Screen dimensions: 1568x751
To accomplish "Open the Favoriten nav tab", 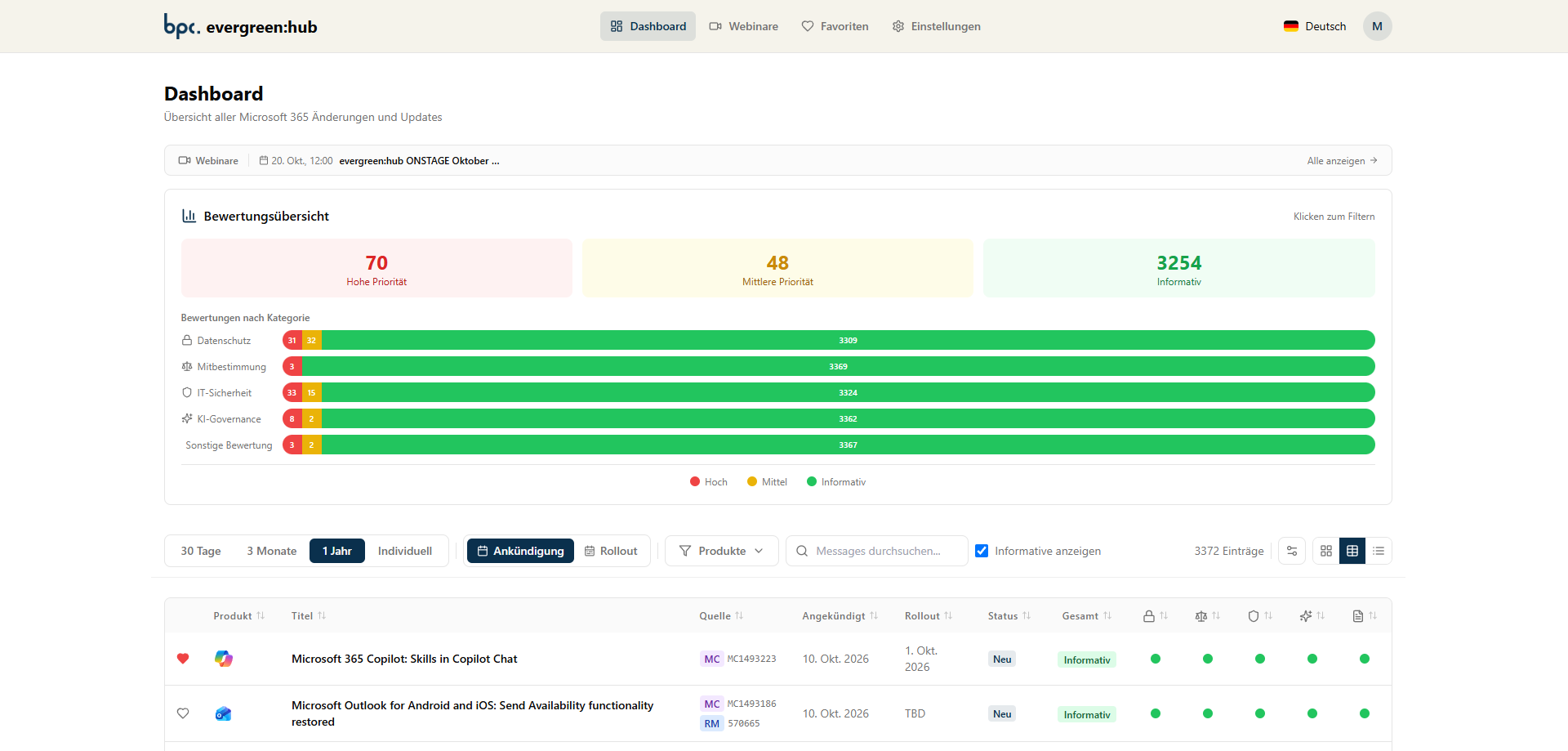I will (x=835, y=26).
